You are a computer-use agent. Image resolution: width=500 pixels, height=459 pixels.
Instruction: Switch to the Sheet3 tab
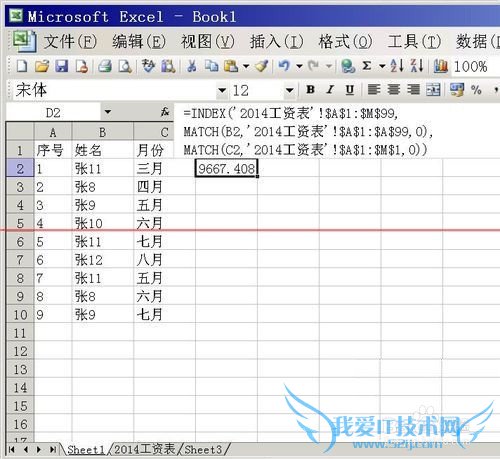point(203,450)
